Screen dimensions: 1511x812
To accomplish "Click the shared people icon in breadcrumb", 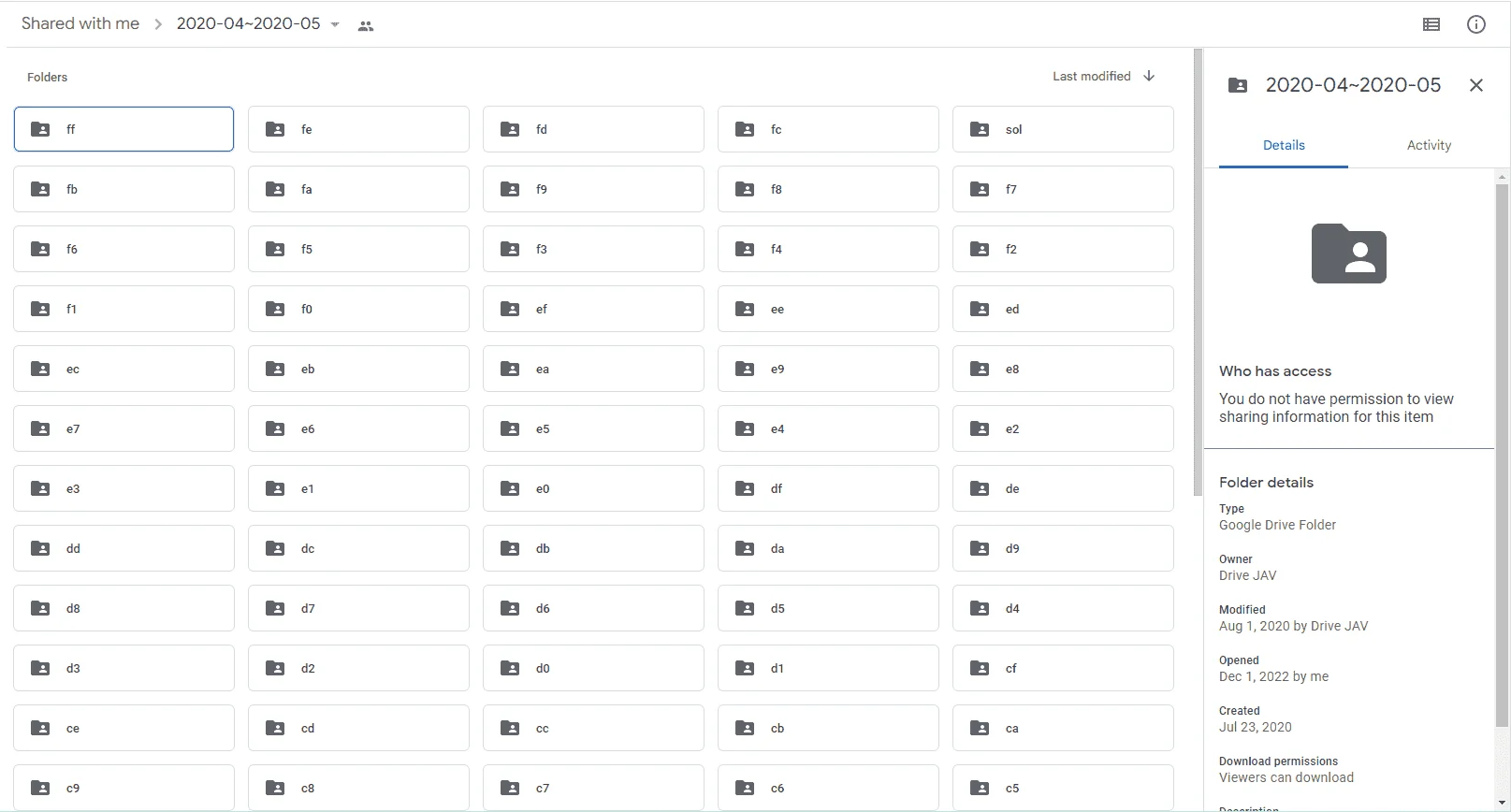I will pyautogui.click(x=366, y=26).
